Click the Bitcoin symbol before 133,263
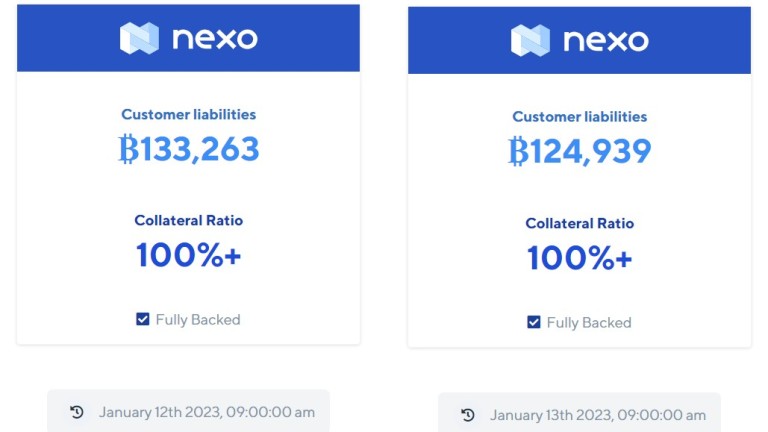 128,150
